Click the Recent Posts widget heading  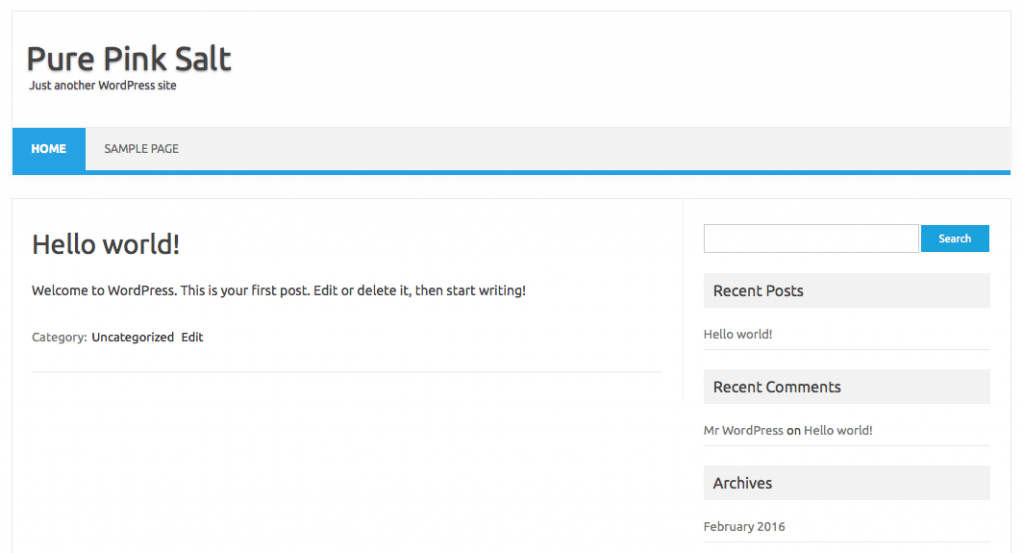point(847,291)
